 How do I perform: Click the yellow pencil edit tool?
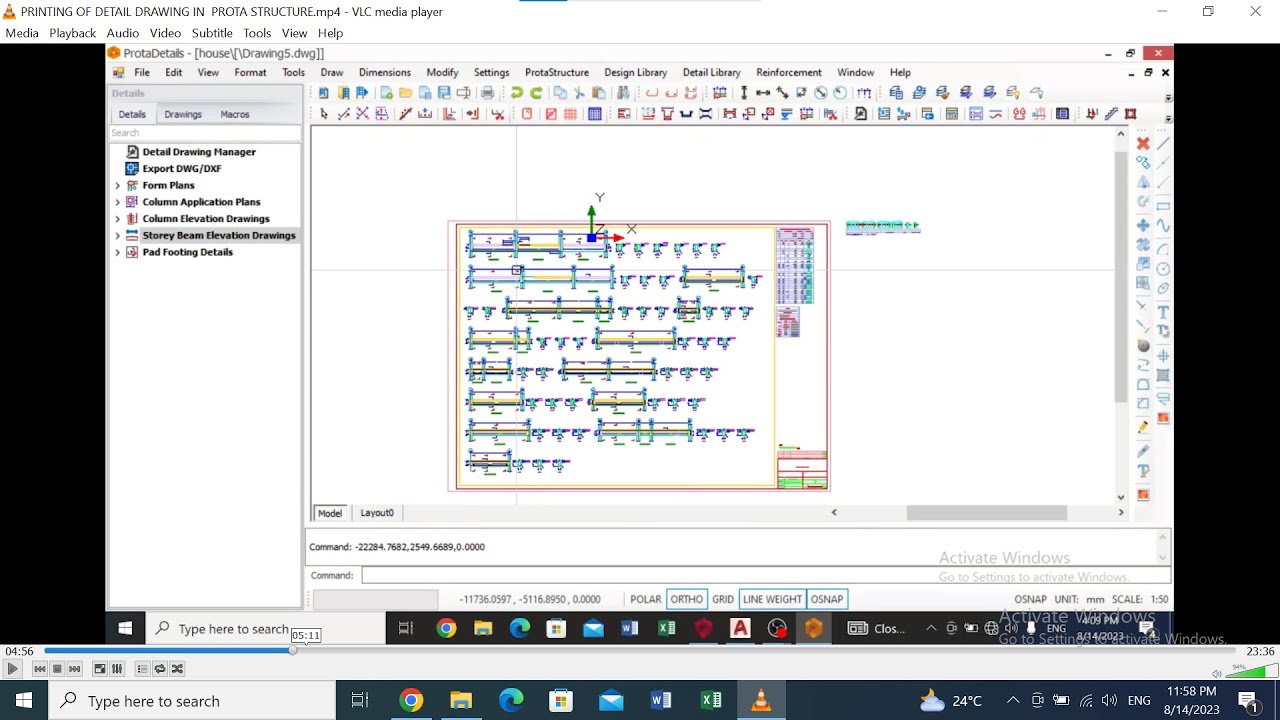point(1143,427)
